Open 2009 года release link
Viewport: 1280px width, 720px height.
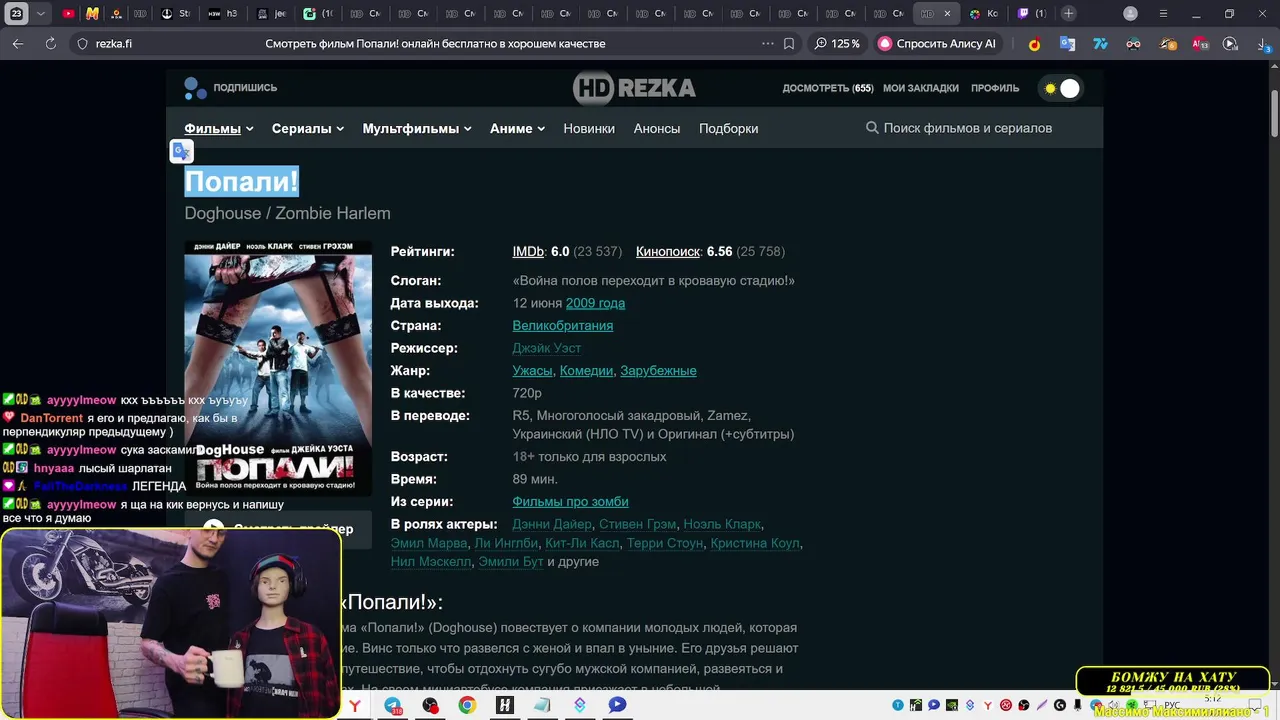(595, 303)
